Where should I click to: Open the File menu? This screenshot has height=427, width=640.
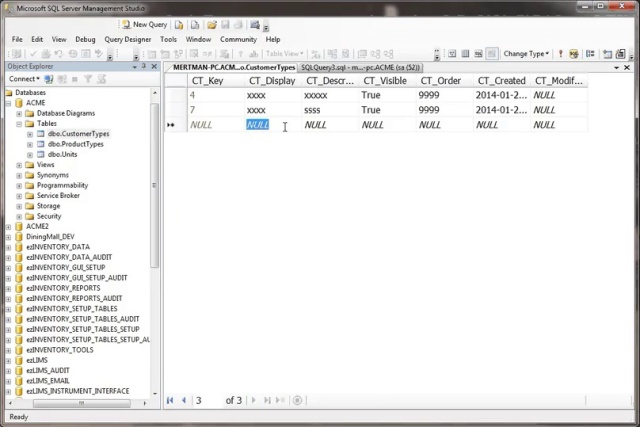[17, 39]
